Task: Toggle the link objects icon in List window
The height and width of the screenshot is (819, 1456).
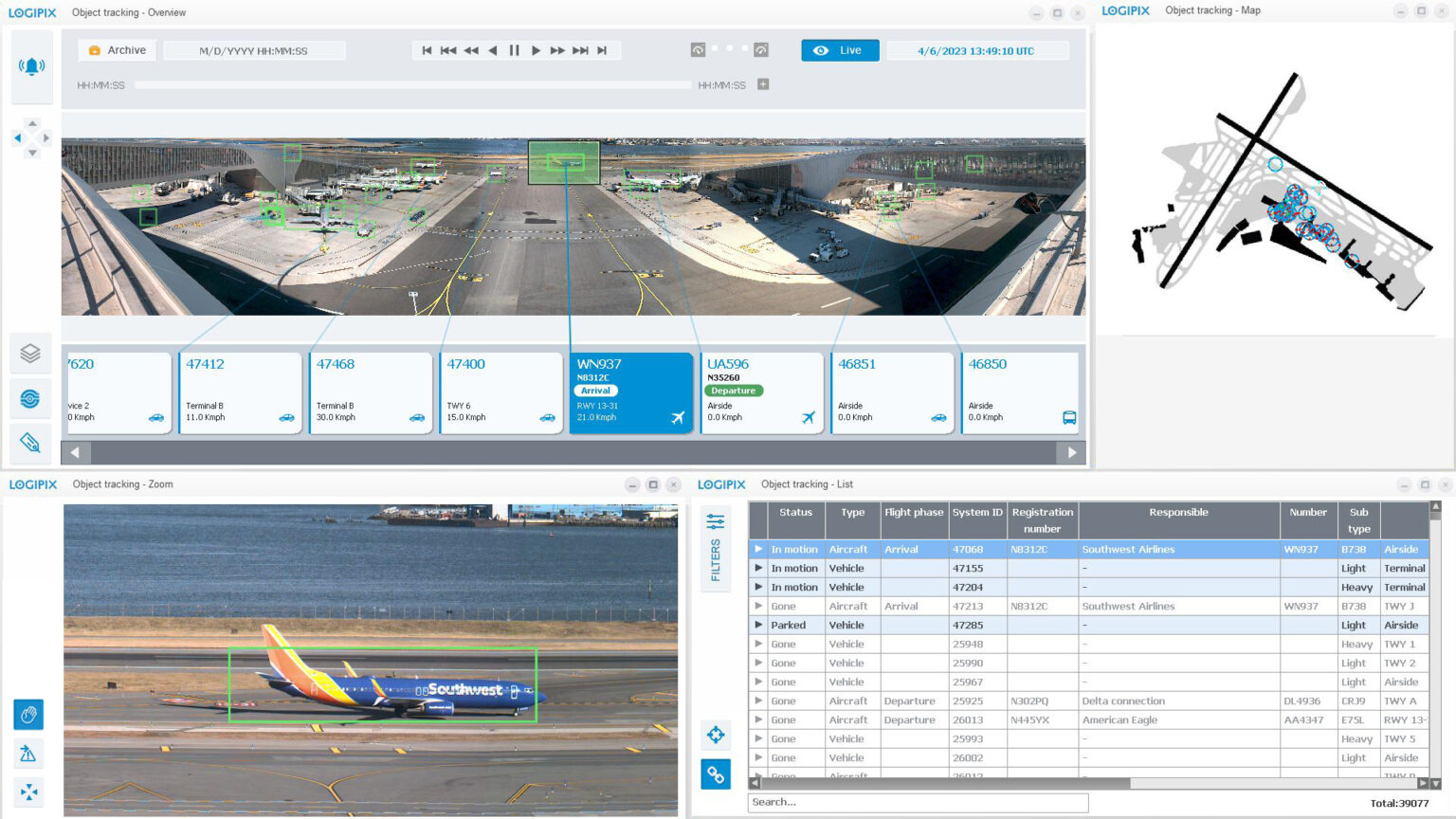Action: coord(716,774)
